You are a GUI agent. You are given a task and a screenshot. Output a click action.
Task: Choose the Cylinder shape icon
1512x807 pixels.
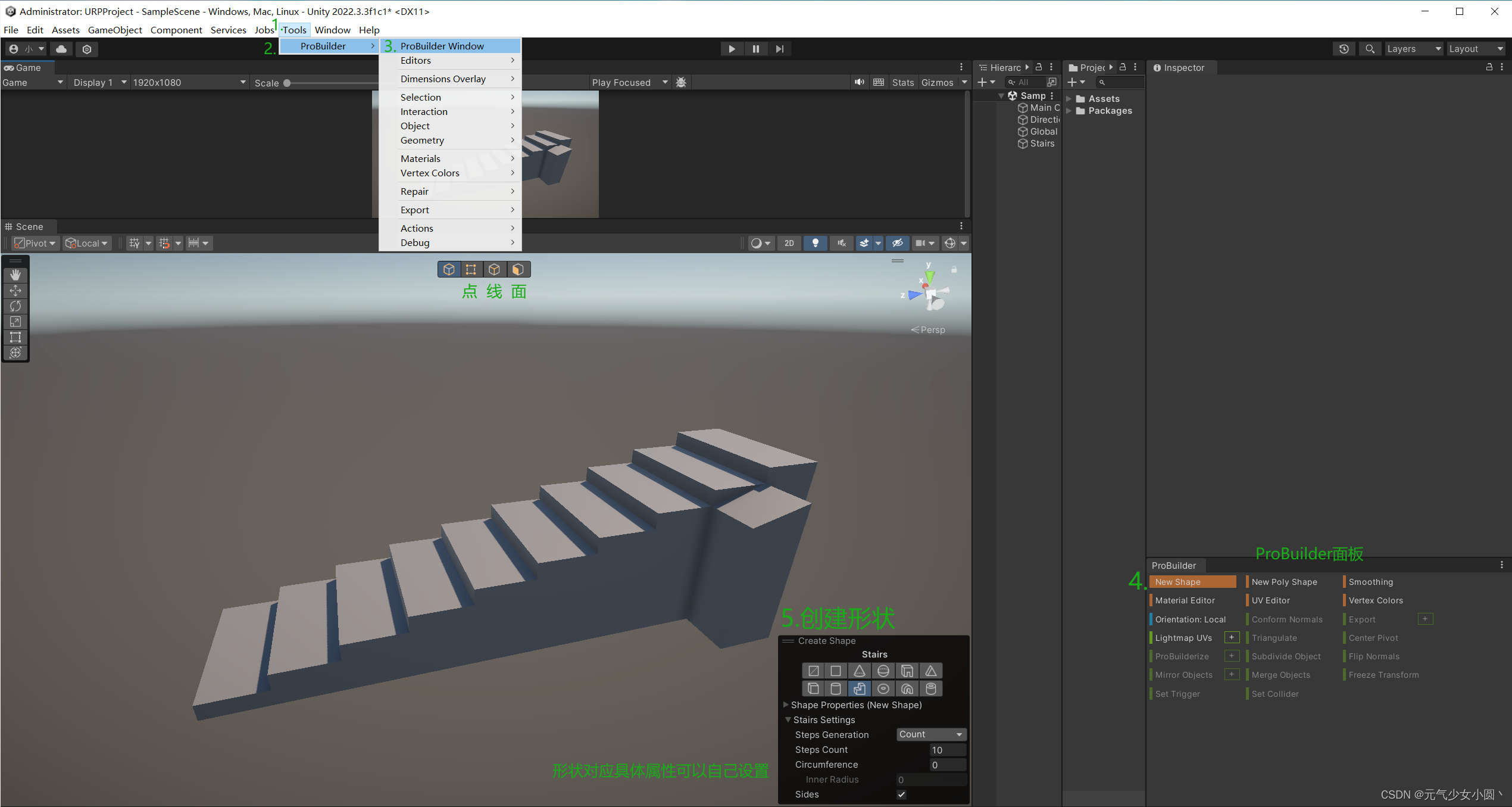click(836, 689)
